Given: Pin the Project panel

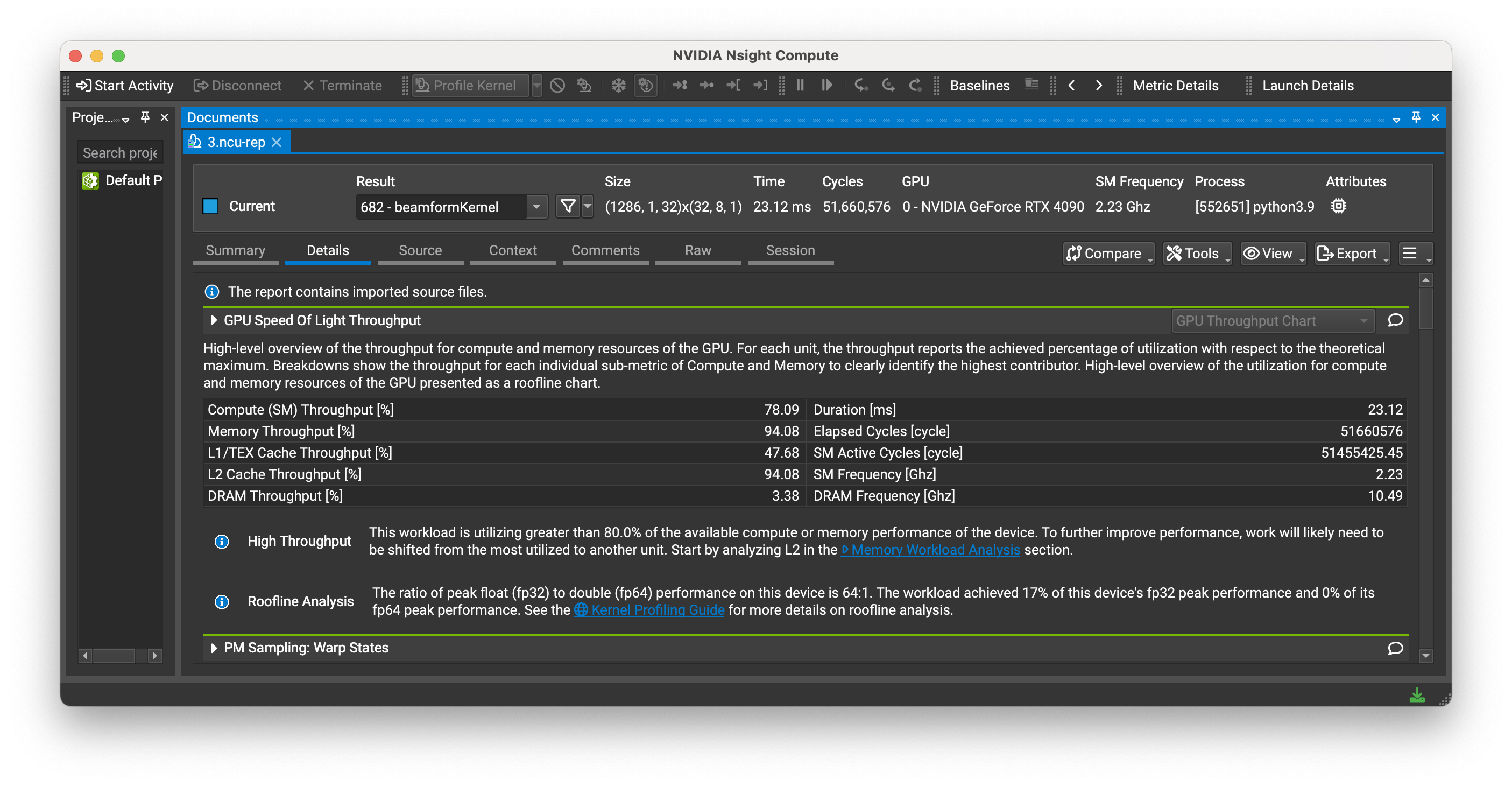Looking at the screenshot, I should [x=145, y=117].
